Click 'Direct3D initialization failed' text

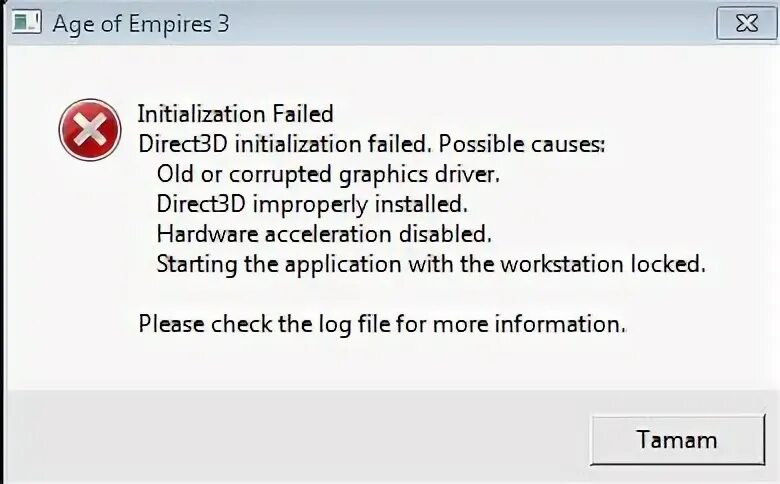coord(284,144)
